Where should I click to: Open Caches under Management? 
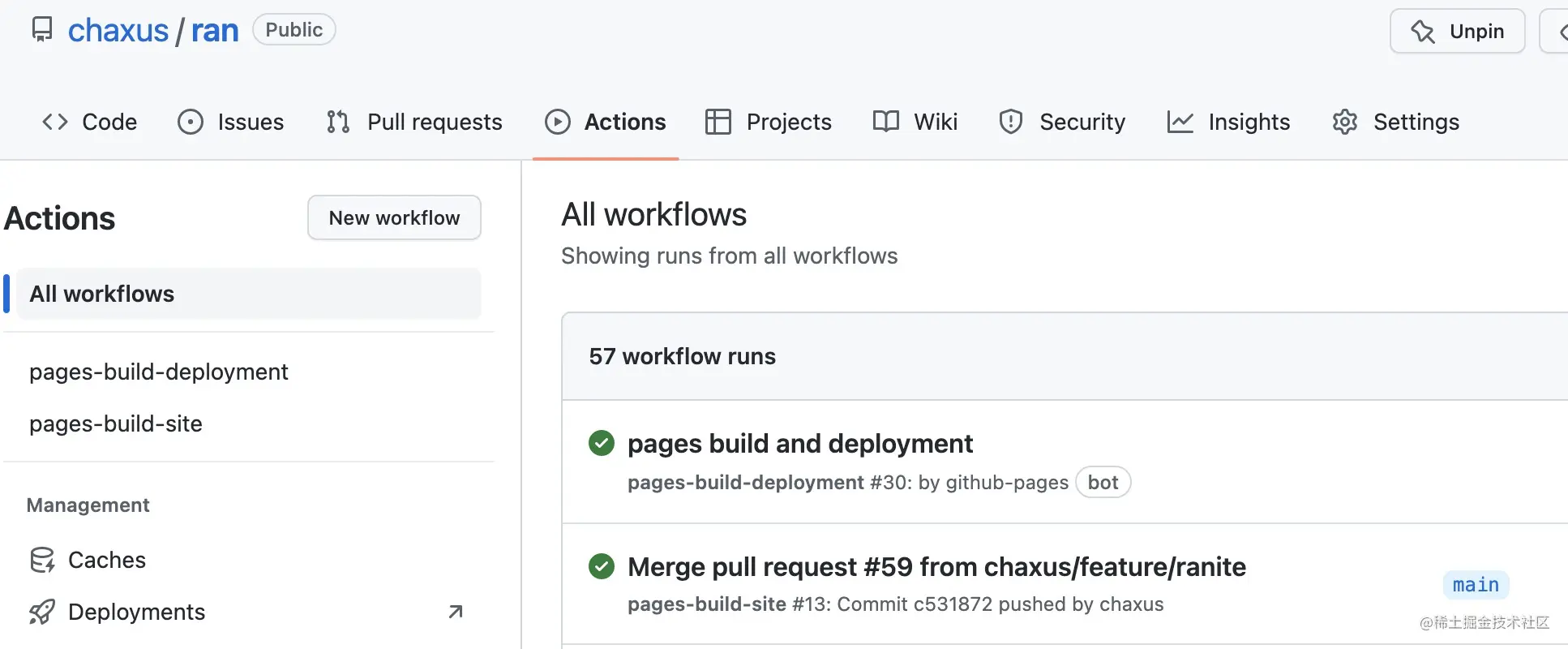click(107, 560)
